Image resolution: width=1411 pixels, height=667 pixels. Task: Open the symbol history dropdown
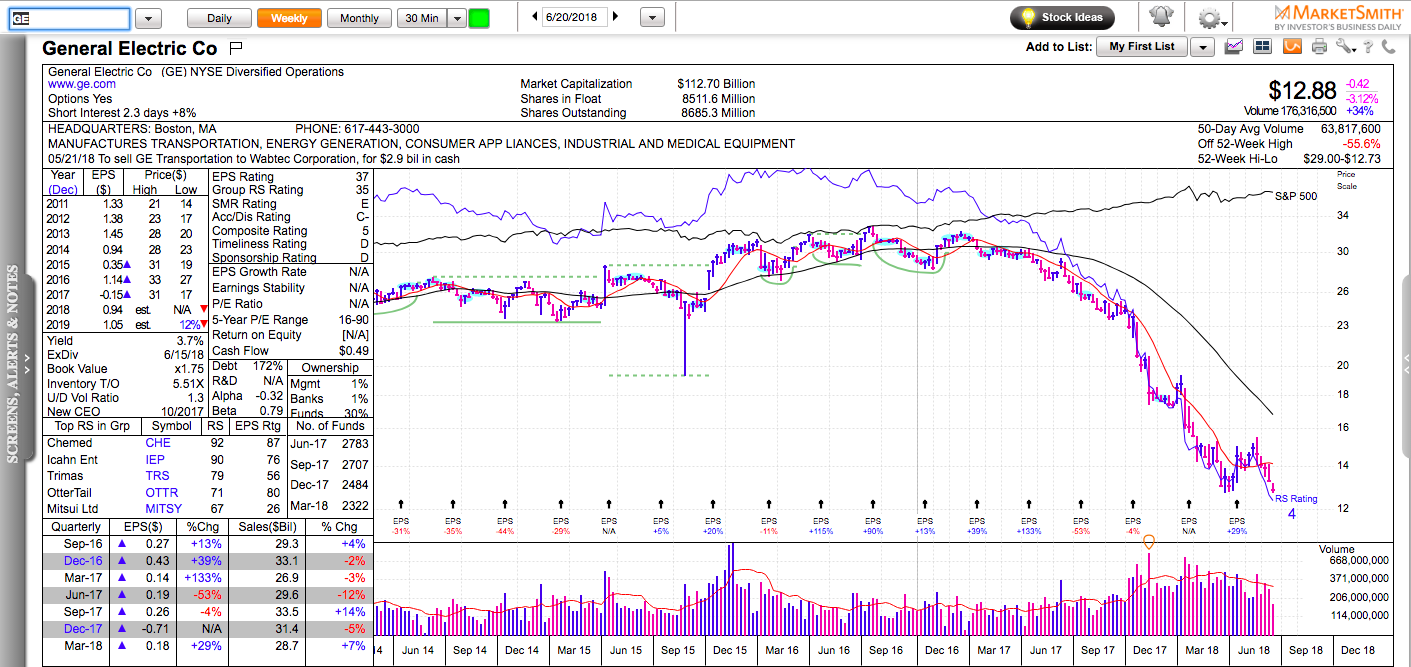point(147,19)
